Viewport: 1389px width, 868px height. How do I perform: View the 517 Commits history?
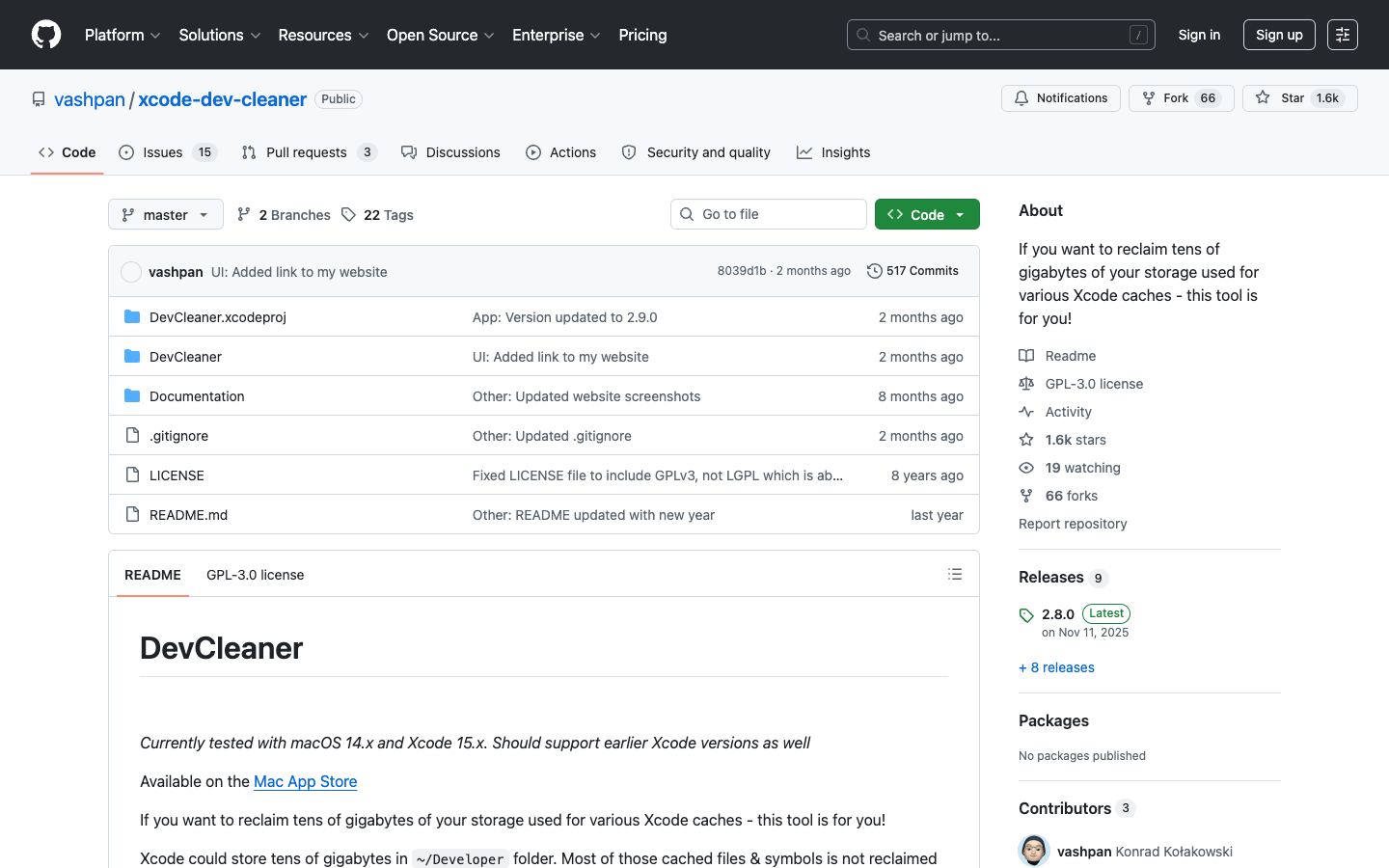[x=912, y=271]
